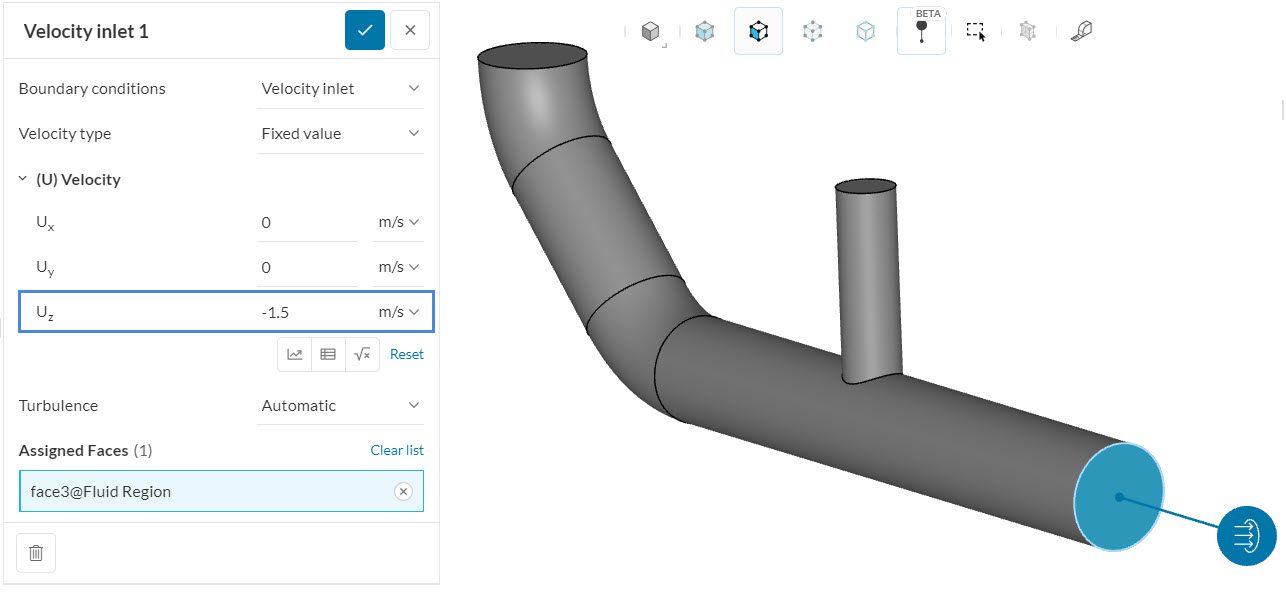
Task: Change the Turbulence dropdown from Automatic
Action: (x=340, y=405)
